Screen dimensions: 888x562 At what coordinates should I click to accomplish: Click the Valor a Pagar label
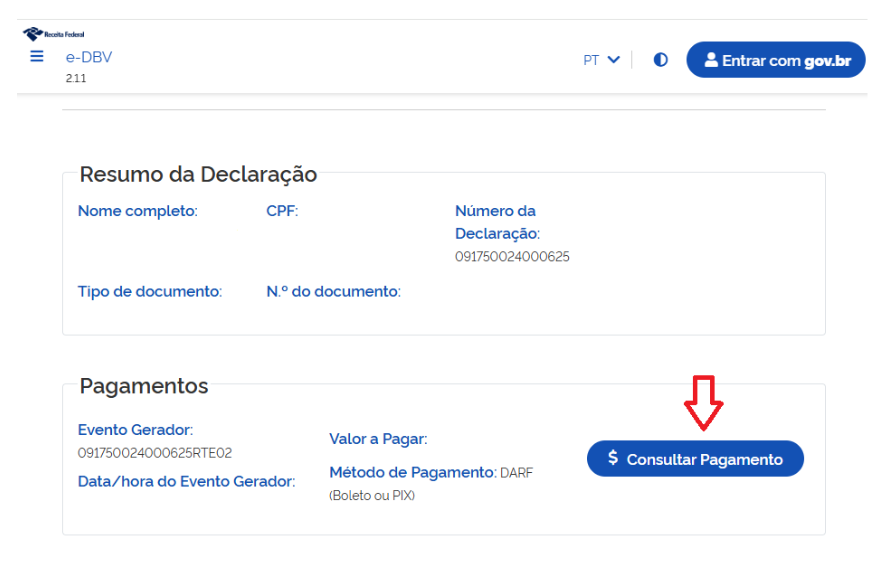pyautogui.click(x=378, y=439)
